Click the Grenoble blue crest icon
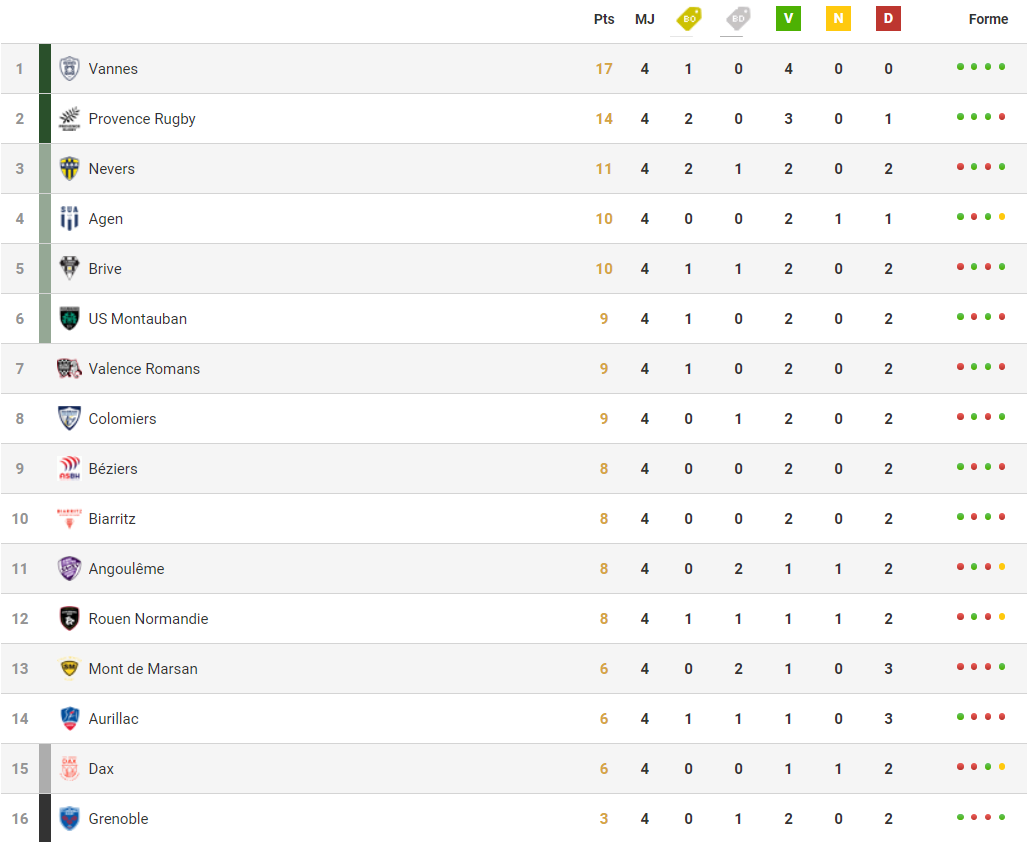 click(x=69, y=818)
